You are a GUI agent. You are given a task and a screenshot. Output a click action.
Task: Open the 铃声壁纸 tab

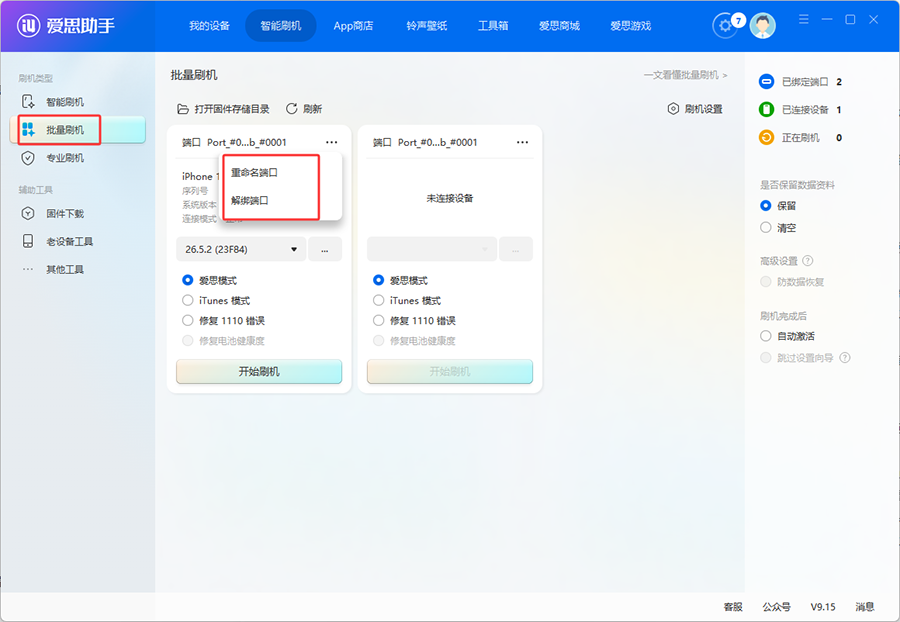tap(426, 26)
